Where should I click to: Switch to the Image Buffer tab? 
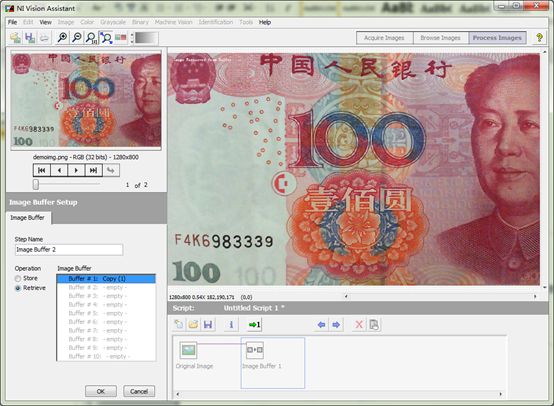(x=28, y=218)
